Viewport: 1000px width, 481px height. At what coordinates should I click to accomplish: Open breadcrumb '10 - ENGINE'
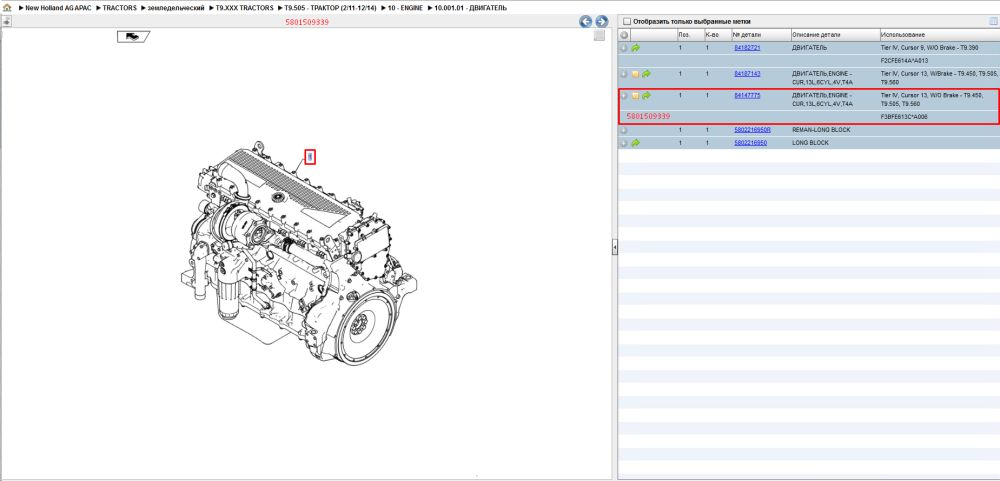tap(405, 8)
